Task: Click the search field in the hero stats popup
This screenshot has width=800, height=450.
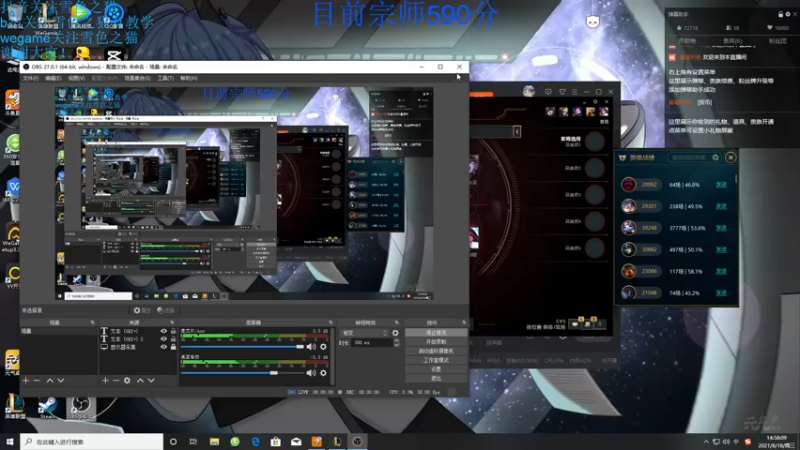Action: click(x=693, y=158)
